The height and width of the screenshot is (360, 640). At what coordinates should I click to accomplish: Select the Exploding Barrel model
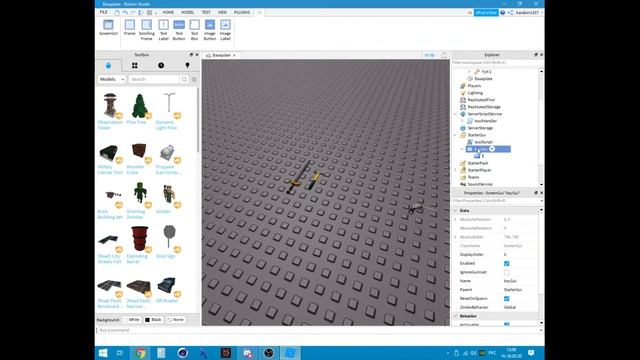[x=139, y=245]
